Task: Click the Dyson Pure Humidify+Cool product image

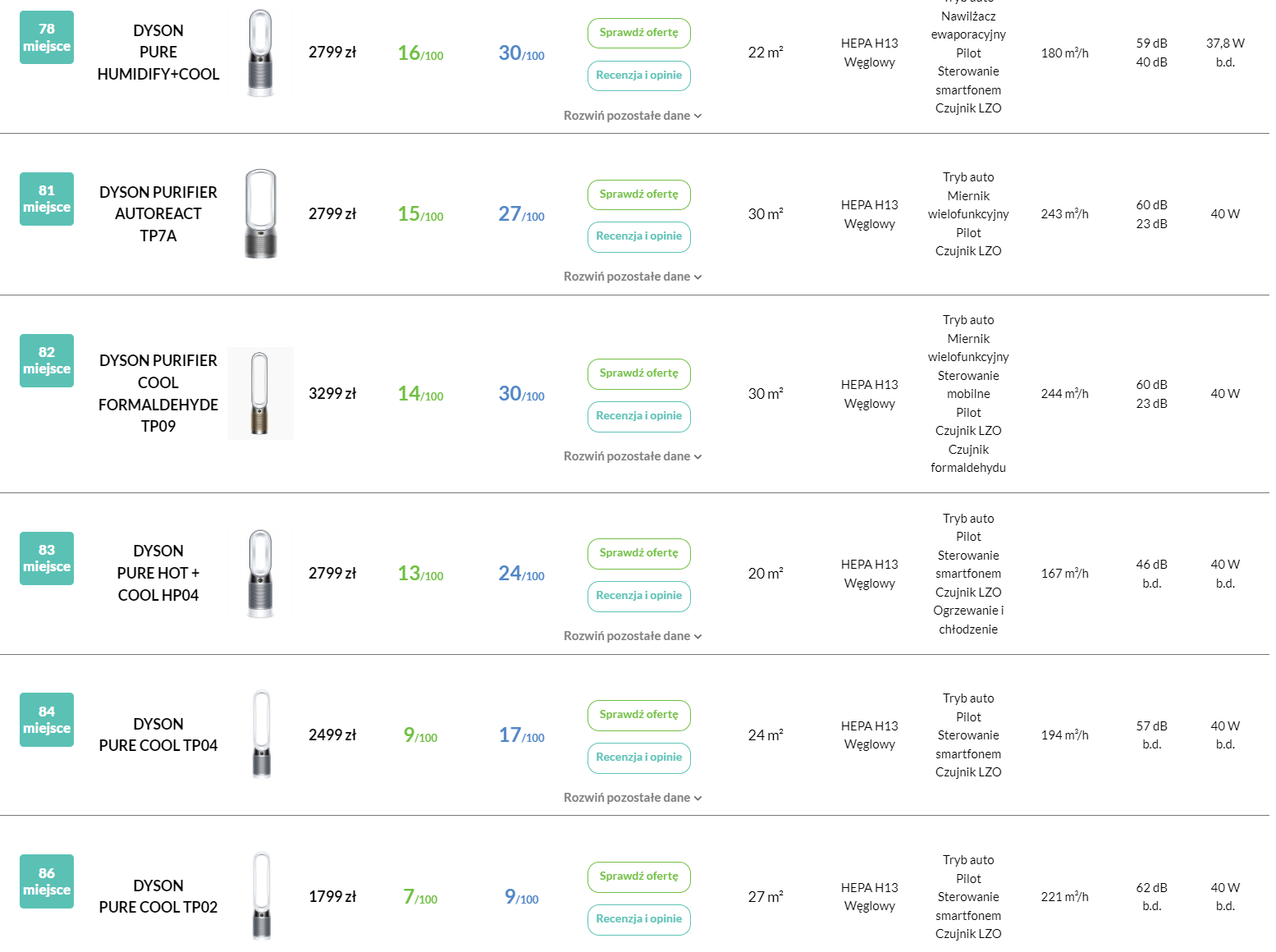Action: pos(260,53)
